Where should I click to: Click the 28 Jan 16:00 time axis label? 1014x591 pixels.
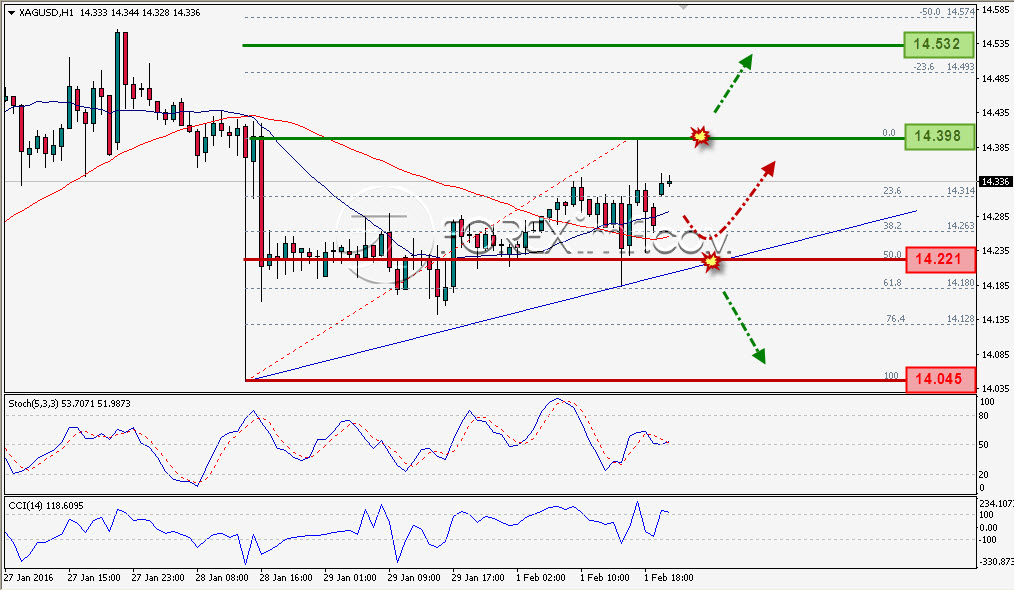pos(286,577)
